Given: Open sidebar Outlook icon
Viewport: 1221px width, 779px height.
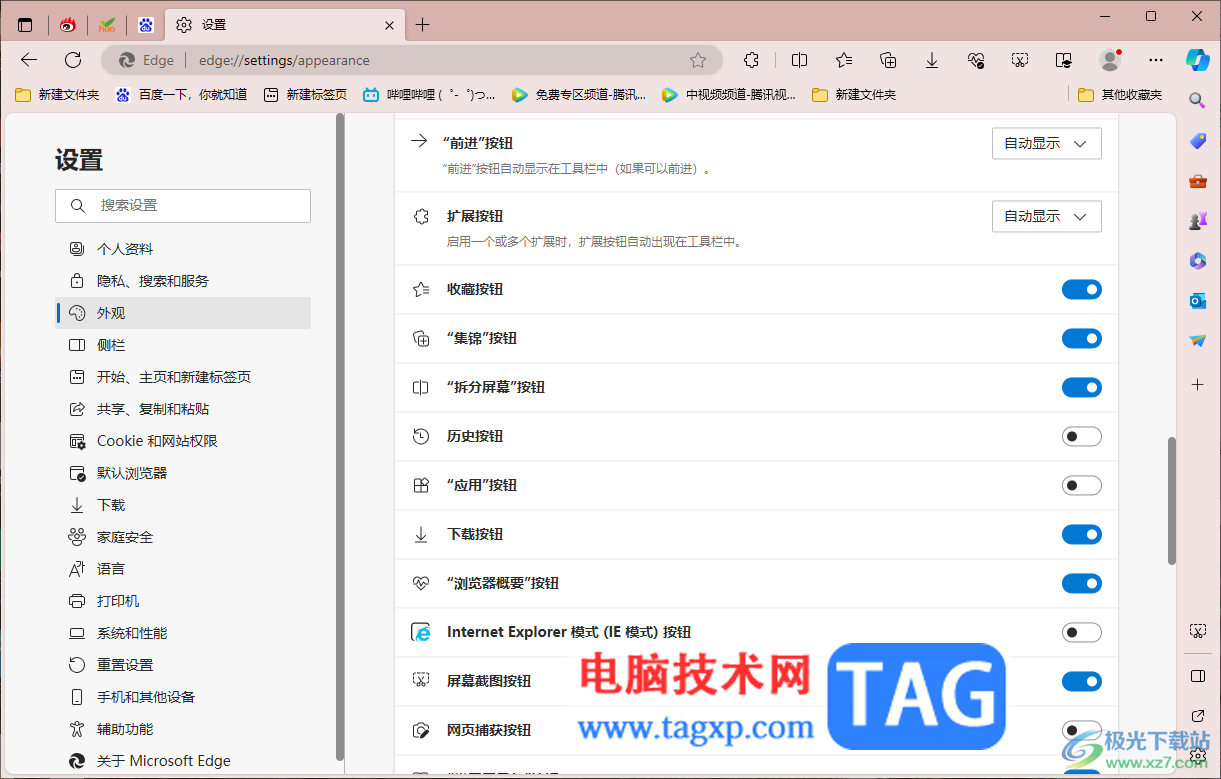Looking at the screenshot, I should click(1197, 301).
